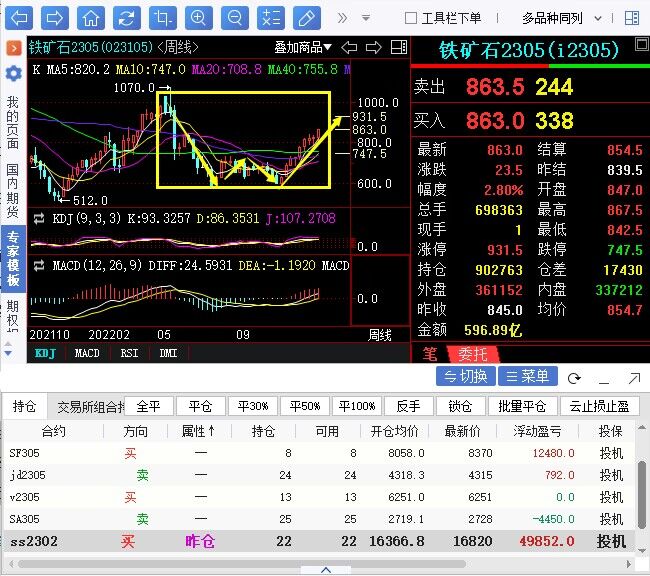
Task: Expand the toolbar overflow chevron
Action: [342, 18]
